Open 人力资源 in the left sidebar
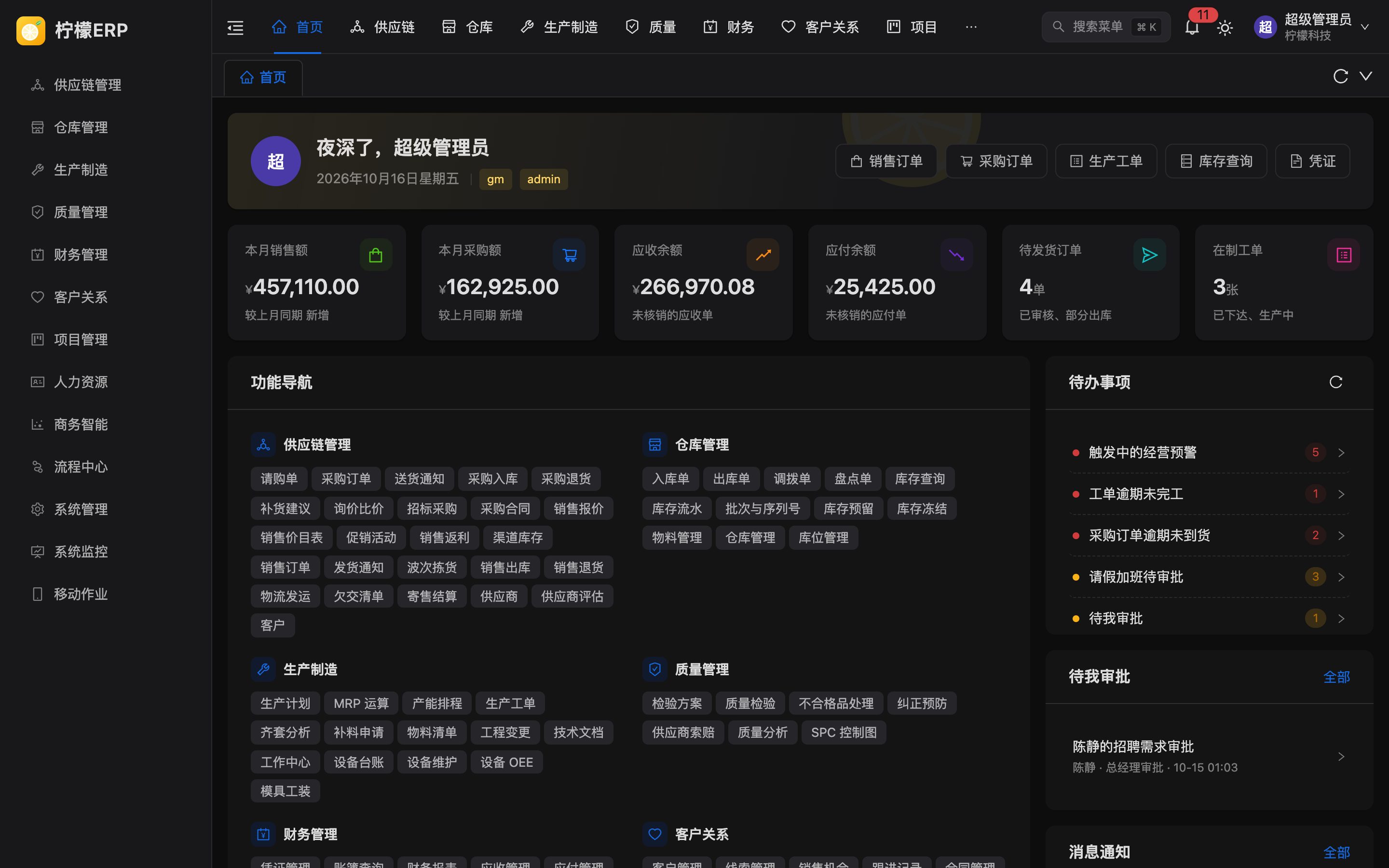This screenshot has width=1389, height=868. (x=106, y=382)
